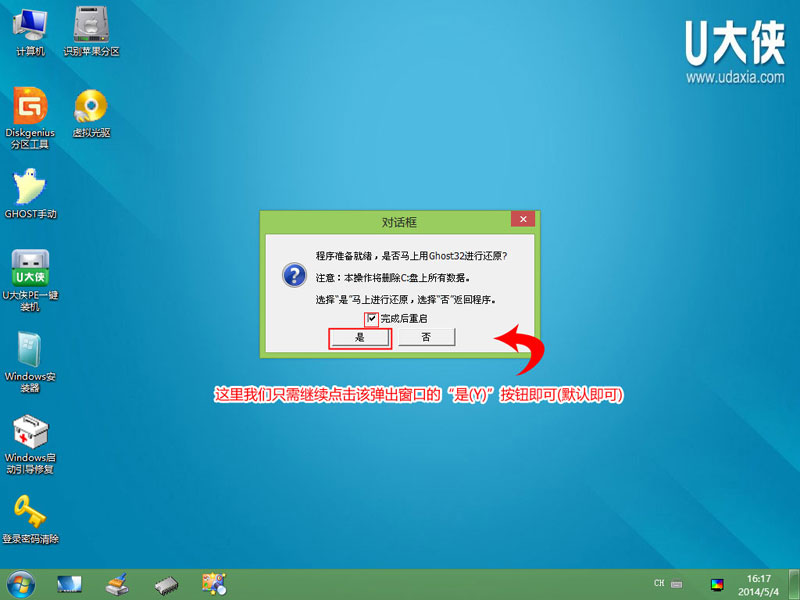Screen dimensions: 800x600
Task: Open the display settings tray icon
Action: pyautogui.click(x=719, y=583)
